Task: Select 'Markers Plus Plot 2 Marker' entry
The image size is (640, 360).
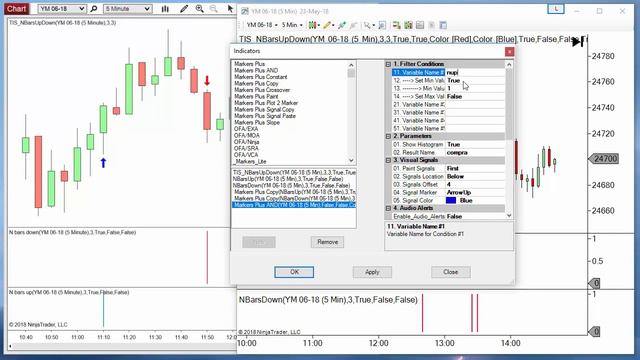Action: point(266,103)
